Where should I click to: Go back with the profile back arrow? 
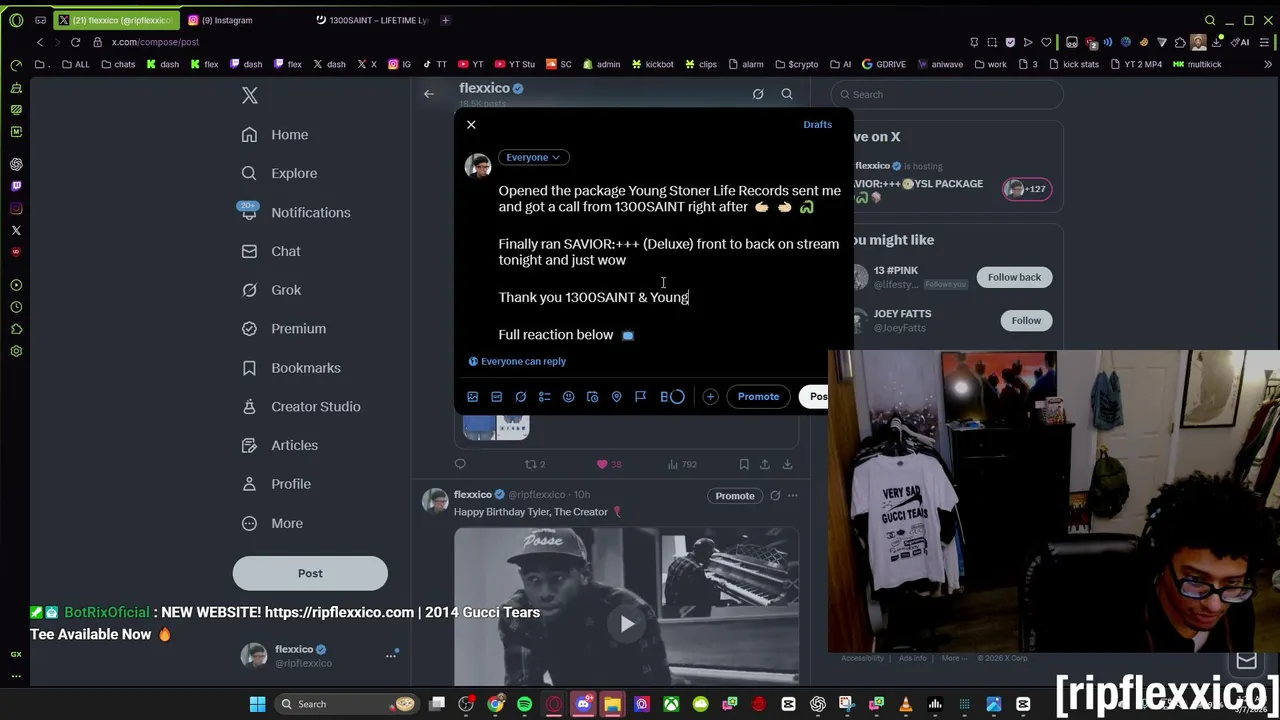[x=428, y=94]
